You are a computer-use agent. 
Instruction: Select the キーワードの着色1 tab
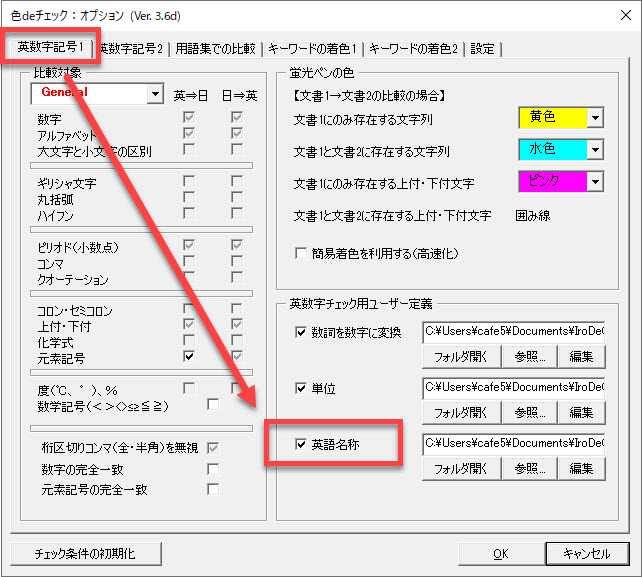coord(315,49)
